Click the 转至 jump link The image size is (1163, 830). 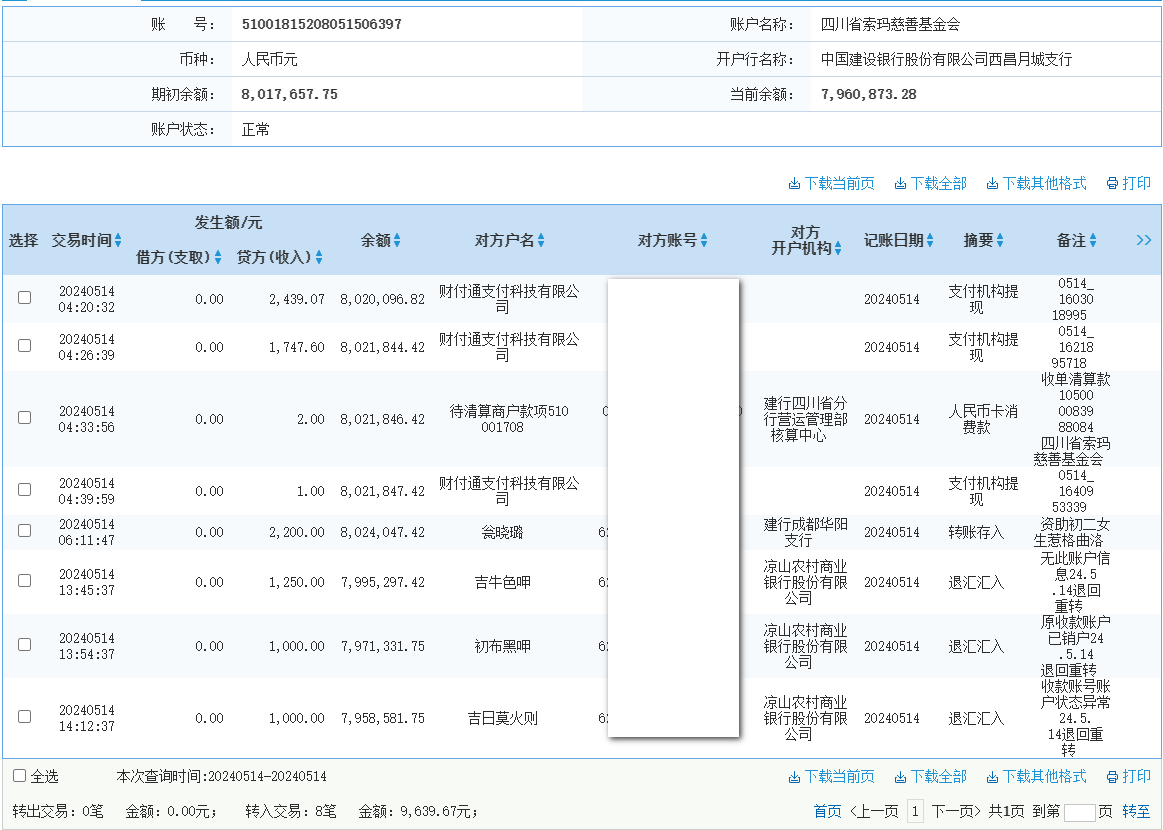coord(1136,811)
